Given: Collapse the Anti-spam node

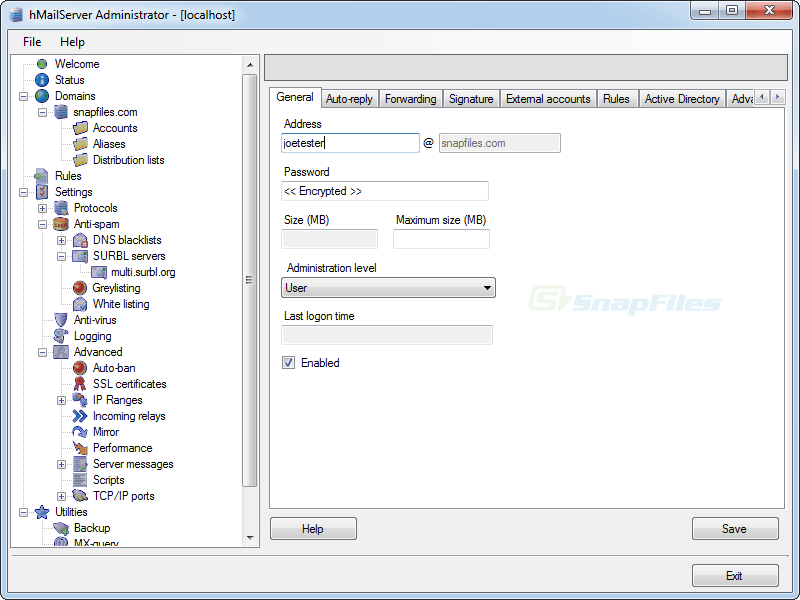Looking at the screenshot, I should [x=42, y=224].
